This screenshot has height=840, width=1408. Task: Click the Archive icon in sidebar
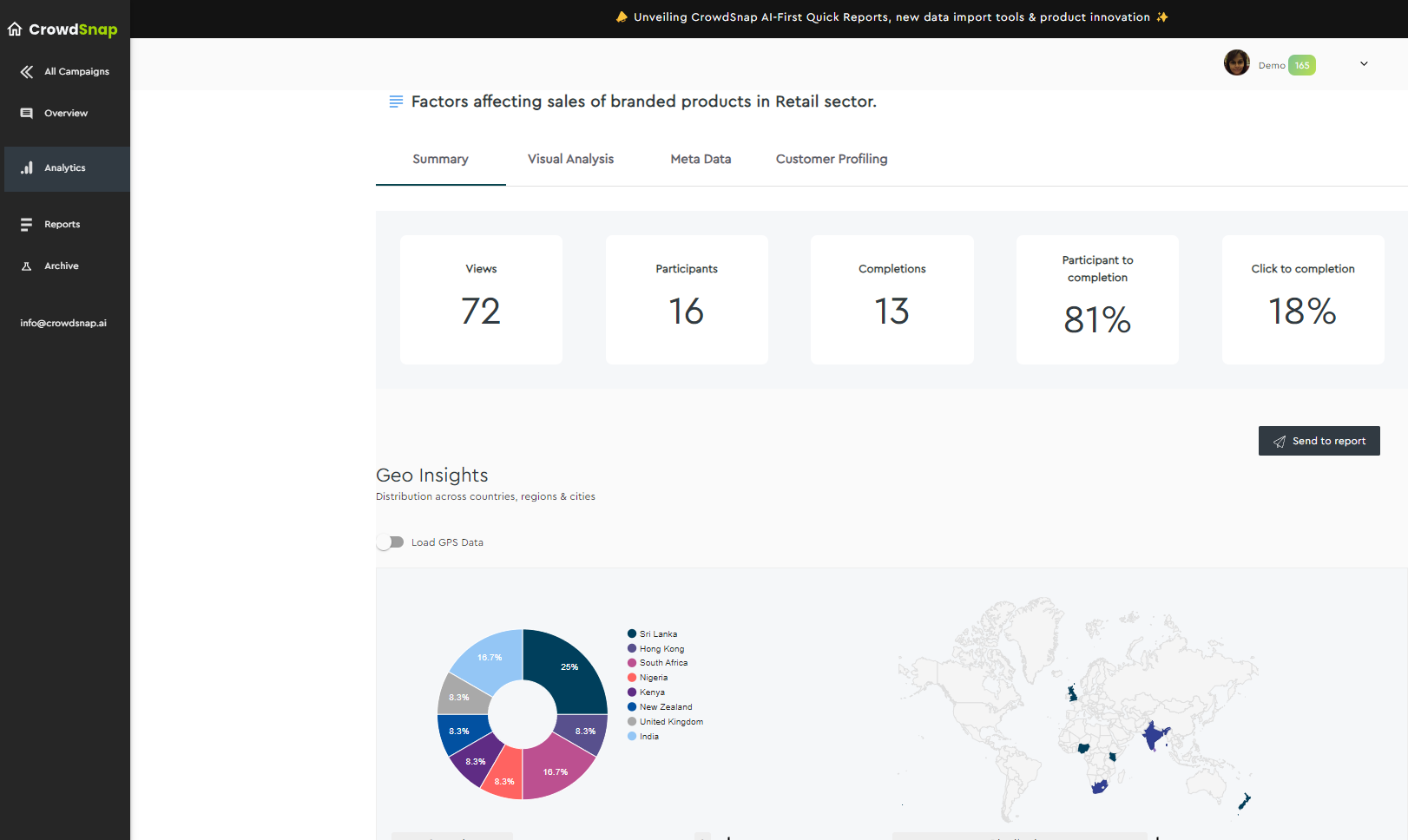point(27,266)
